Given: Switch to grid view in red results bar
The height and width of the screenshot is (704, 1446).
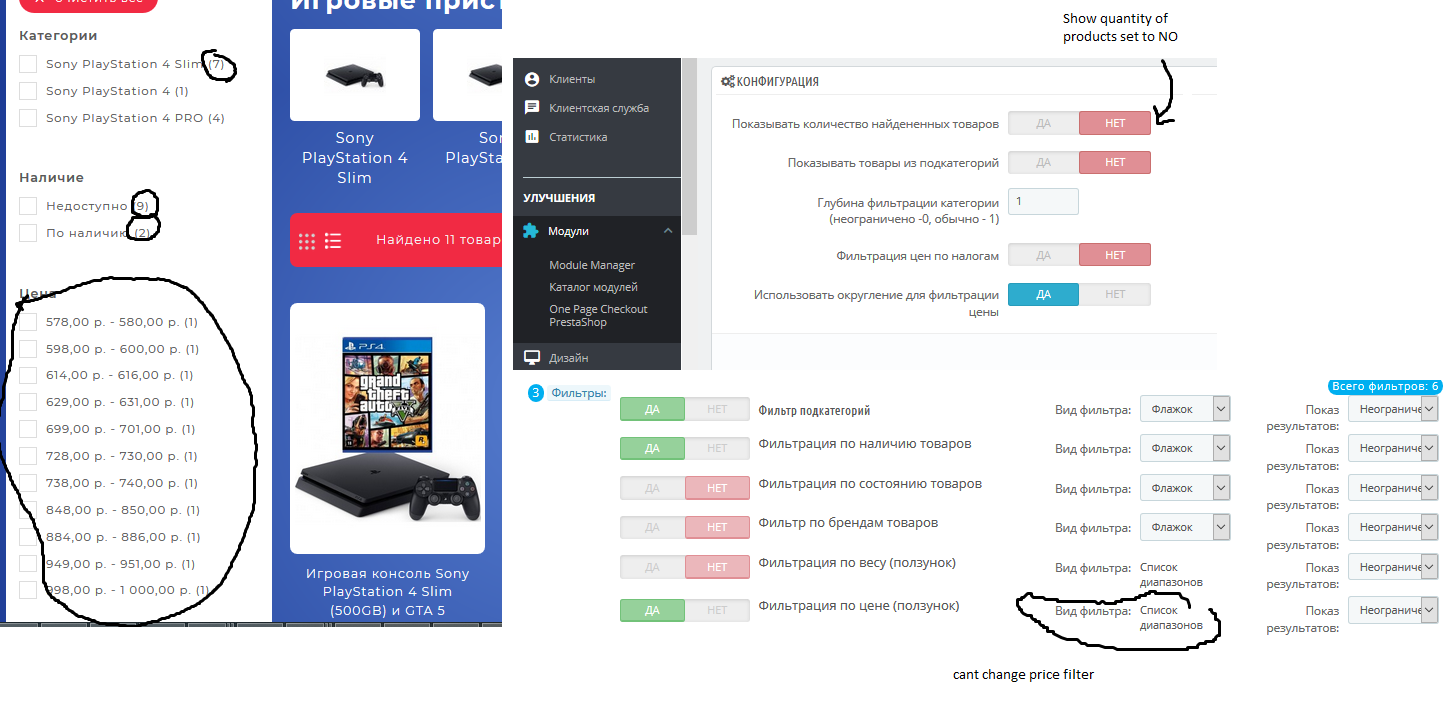Looking at the screenshot, I should click(x=307, y=241).
